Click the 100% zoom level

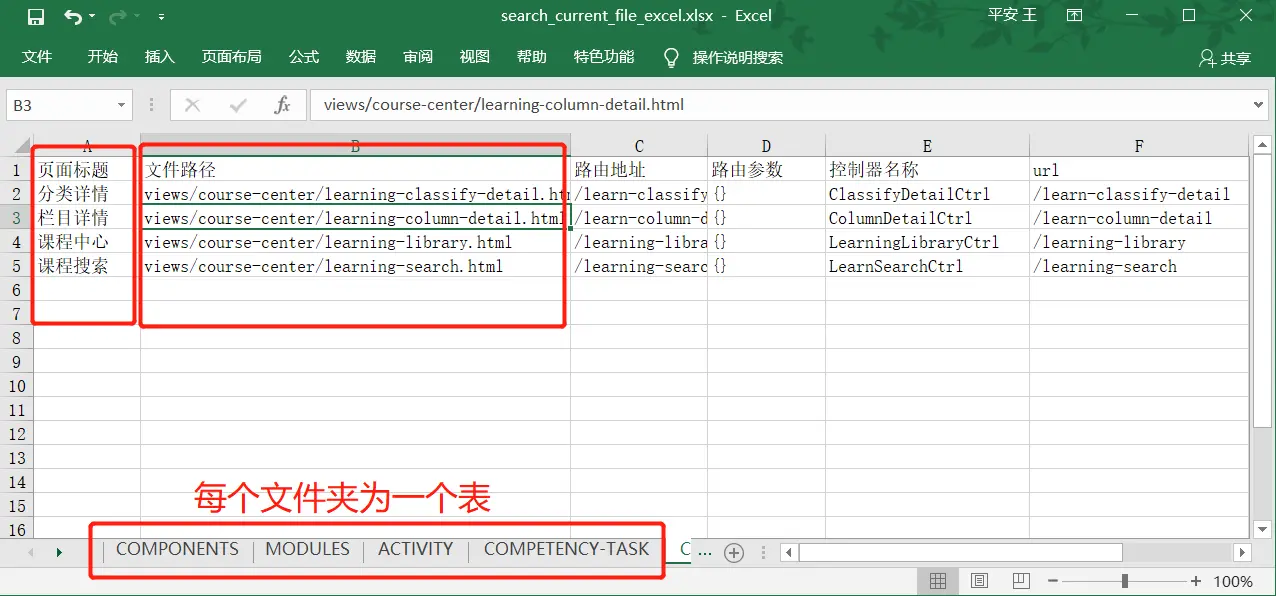coord(1233,581)
